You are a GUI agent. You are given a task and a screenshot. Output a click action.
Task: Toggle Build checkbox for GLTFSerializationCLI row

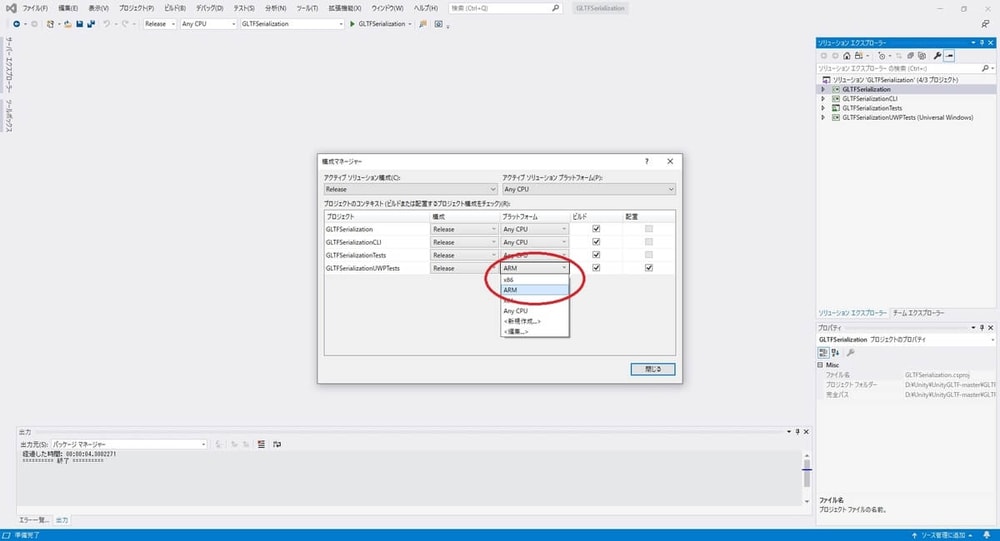point(596,242)
